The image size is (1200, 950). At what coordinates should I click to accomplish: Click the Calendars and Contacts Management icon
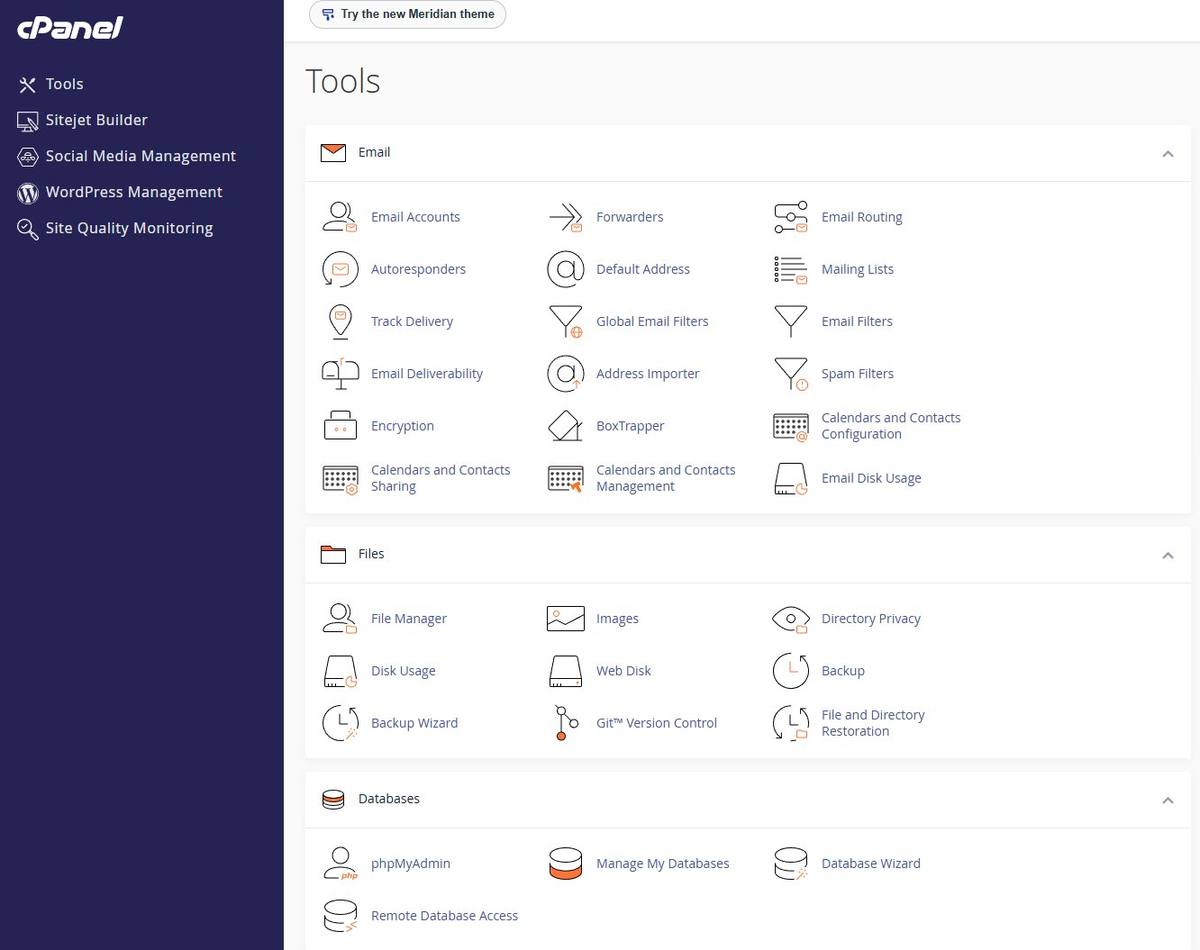pyautogui.click(x=566, y=479)
